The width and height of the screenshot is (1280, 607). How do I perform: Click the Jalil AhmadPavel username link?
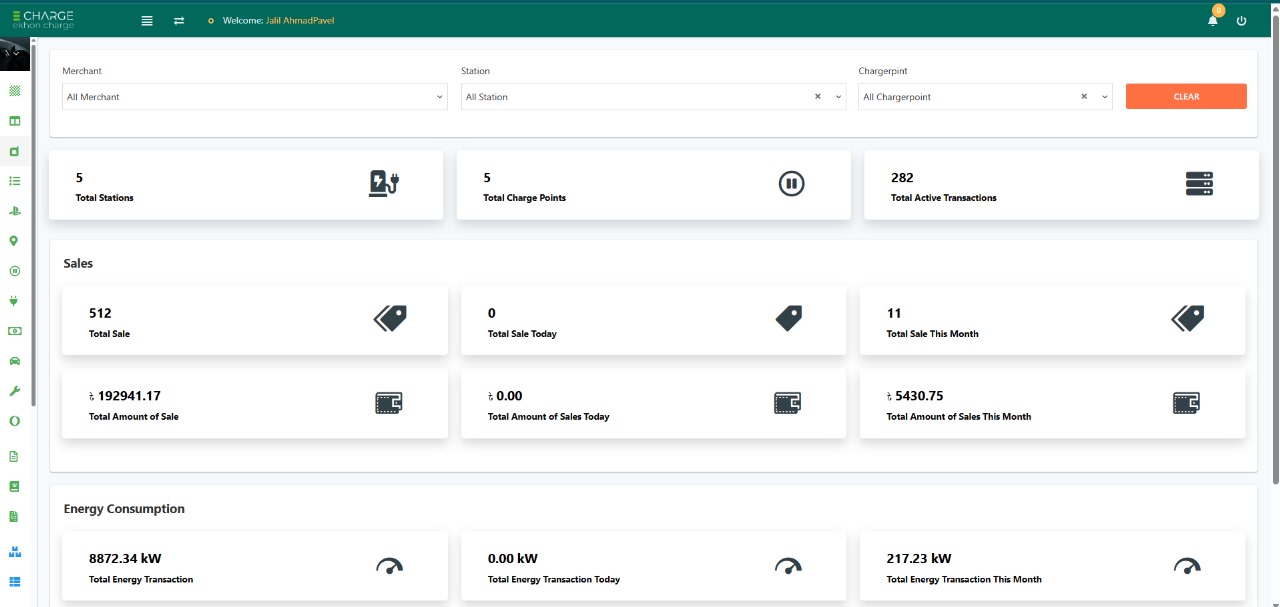coord(300,21)
